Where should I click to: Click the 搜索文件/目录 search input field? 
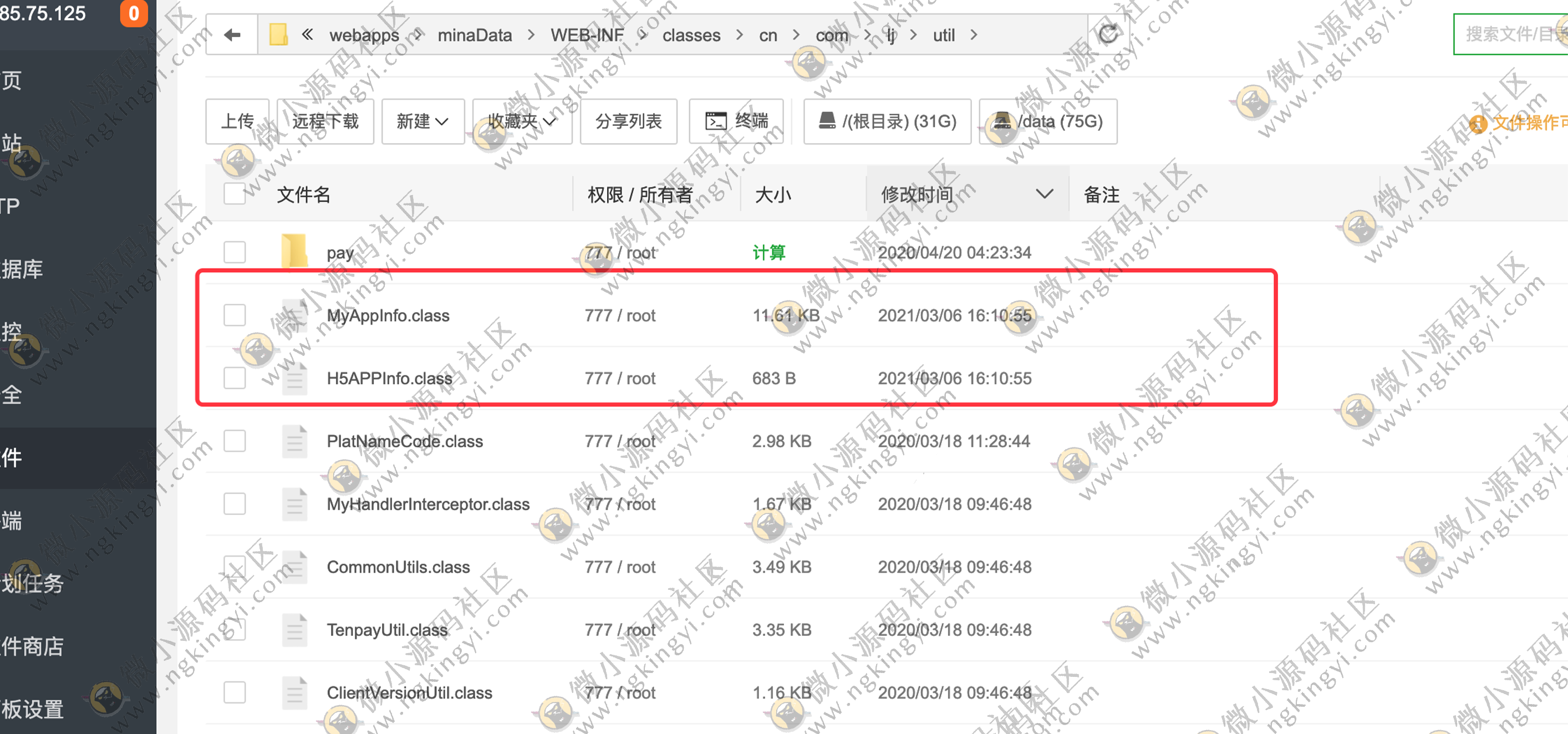(1516, 33)
